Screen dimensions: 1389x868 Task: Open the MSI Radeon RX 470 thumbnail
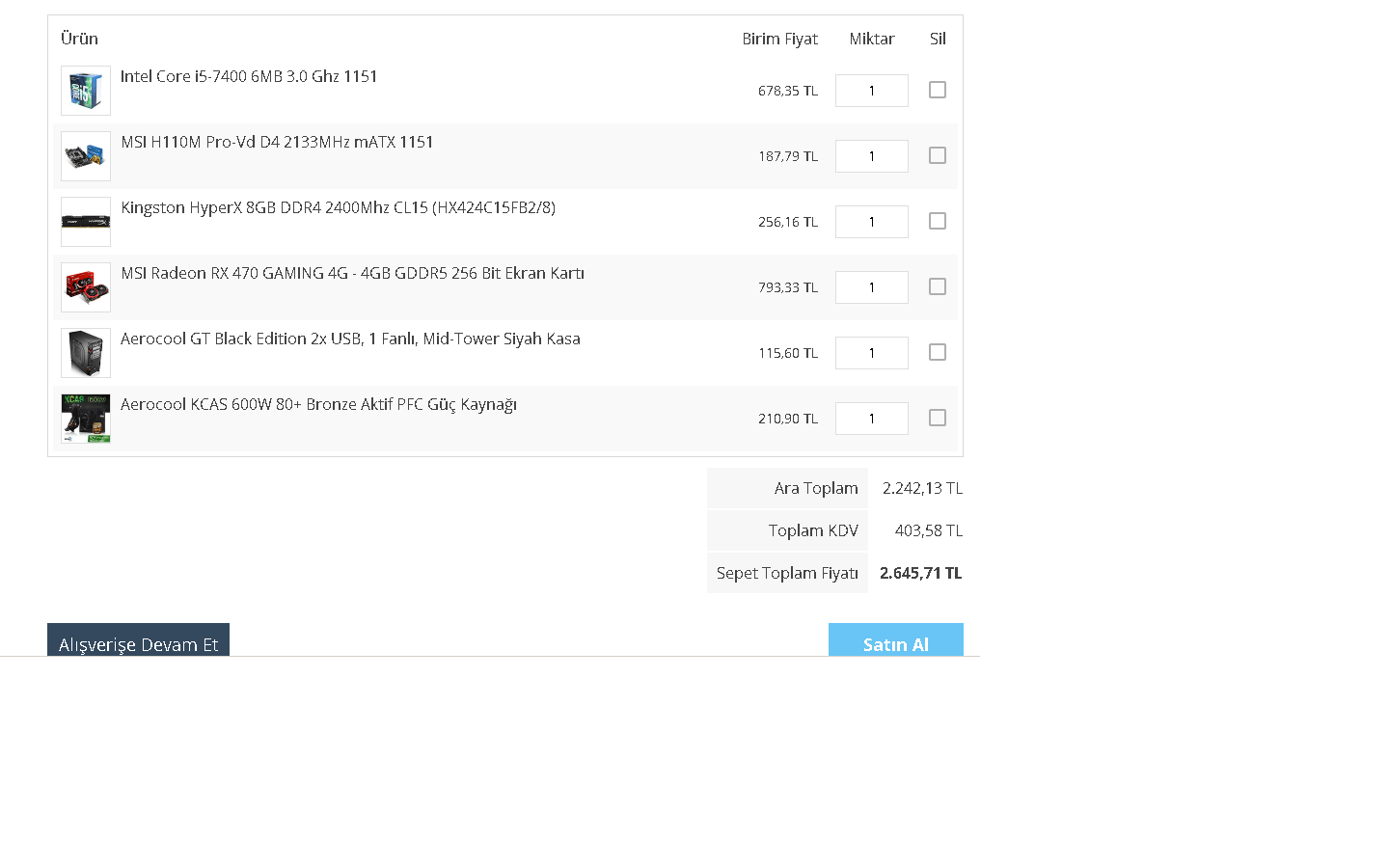[x=86, y=287]
